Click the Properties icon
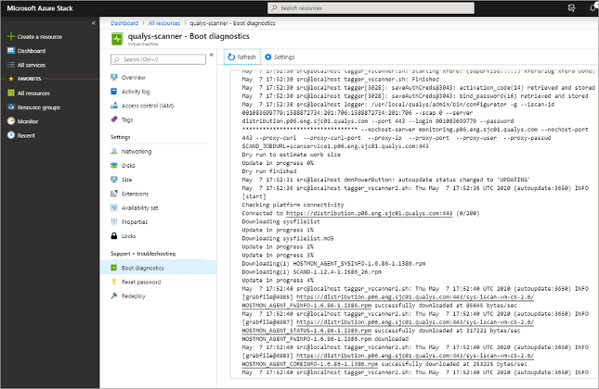599x389 pixels. click(114, 222)
